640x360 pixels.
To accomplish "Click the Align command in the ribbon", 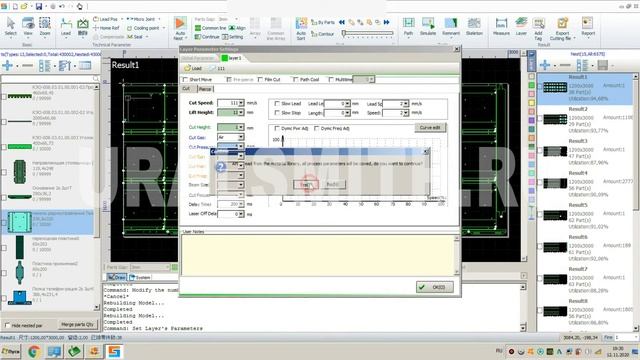I will click(x=238, y=28).
